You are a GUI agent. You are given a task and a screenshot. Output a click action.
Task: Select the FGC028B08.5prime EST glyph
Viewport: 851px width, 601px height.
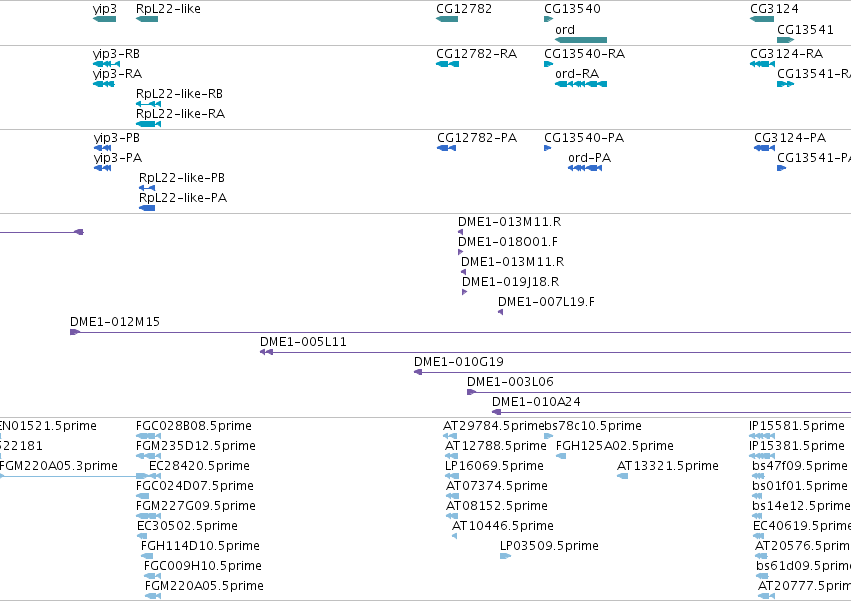coord(148,436)
